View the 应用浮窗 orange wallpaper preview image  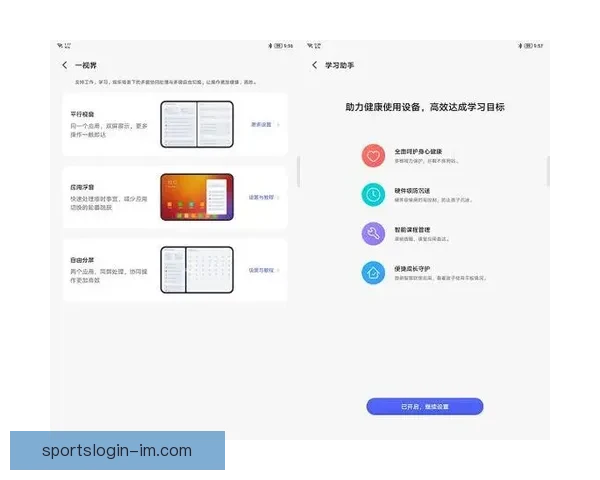click(x=197, y=197)
